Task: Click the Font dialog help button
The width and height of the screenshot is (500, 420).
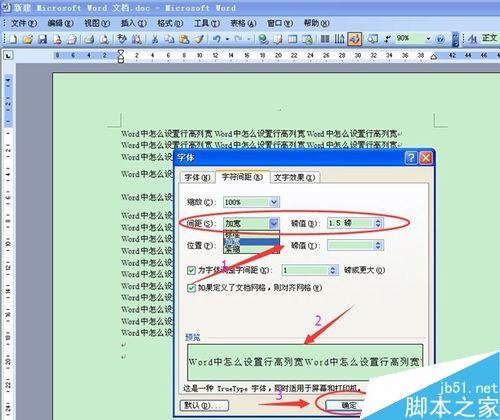Action: (411, 157)
